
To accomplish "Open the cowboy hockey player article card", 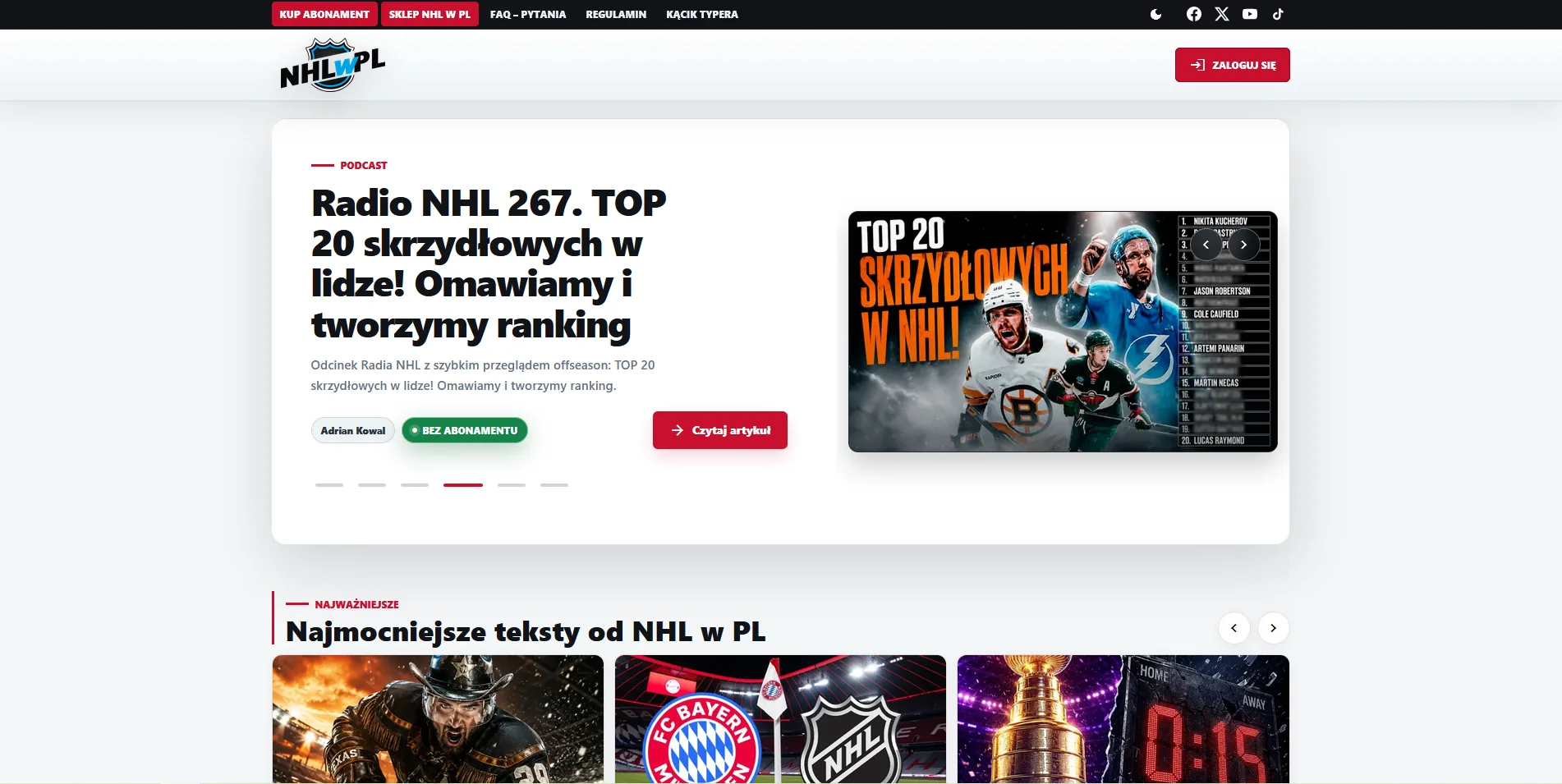I will coord(438,719).
